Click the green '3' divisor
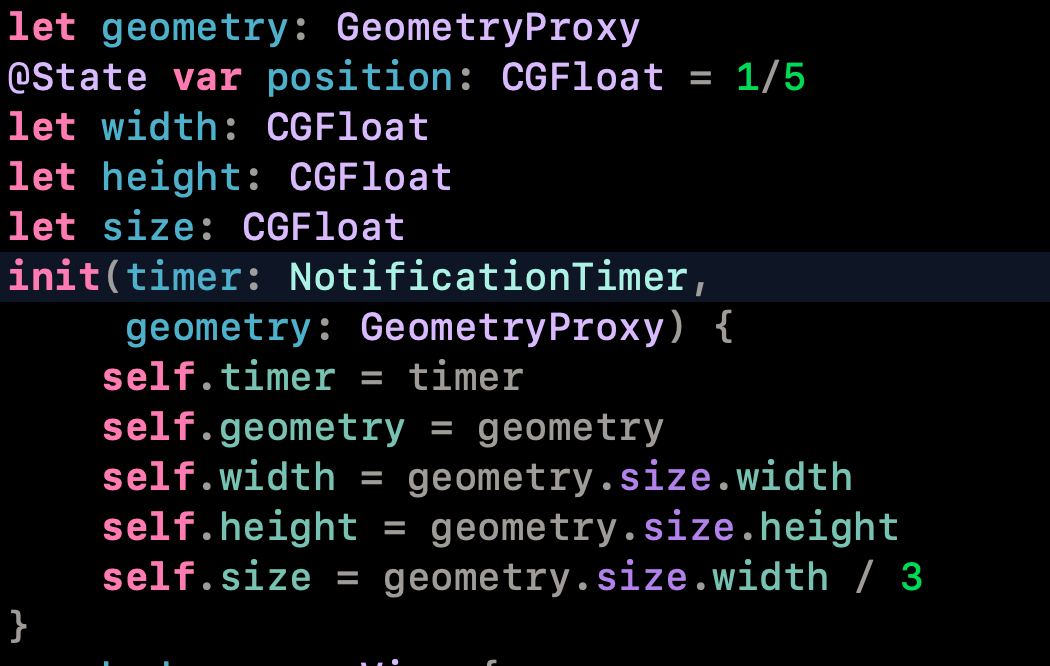The width and height of the screenshot is (1050, 666). pyautogui.click(x=911, y=578)
